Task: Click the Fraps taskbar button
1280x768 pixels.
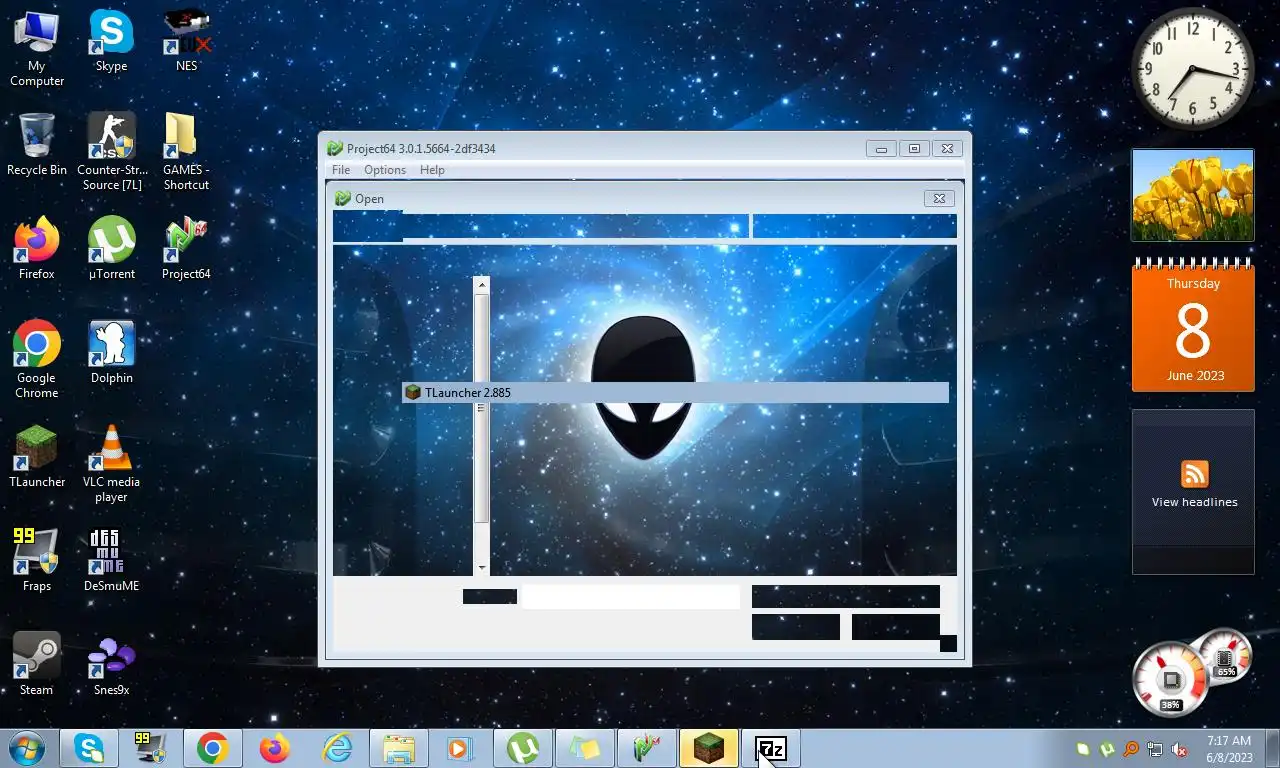Action: [151, 748]
